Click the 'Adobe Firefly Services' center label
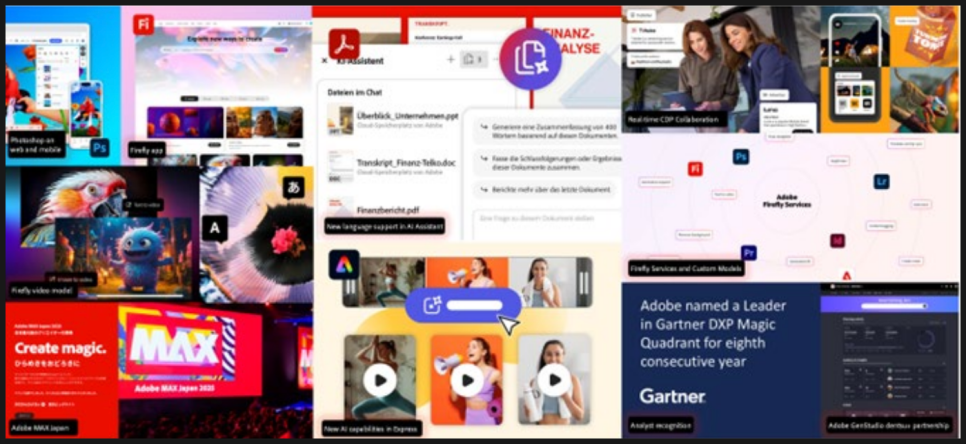966x444 pixels. click(786, 200)
